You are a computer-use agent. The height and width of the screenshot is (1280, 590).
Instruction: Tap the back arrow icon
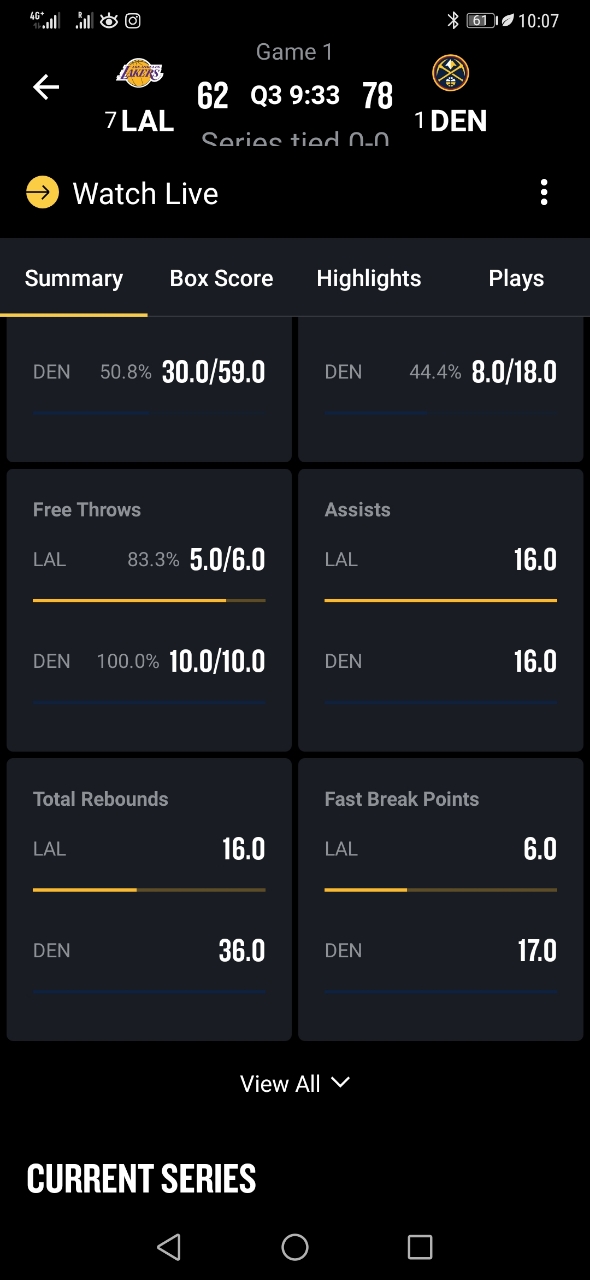pos(46,87)
